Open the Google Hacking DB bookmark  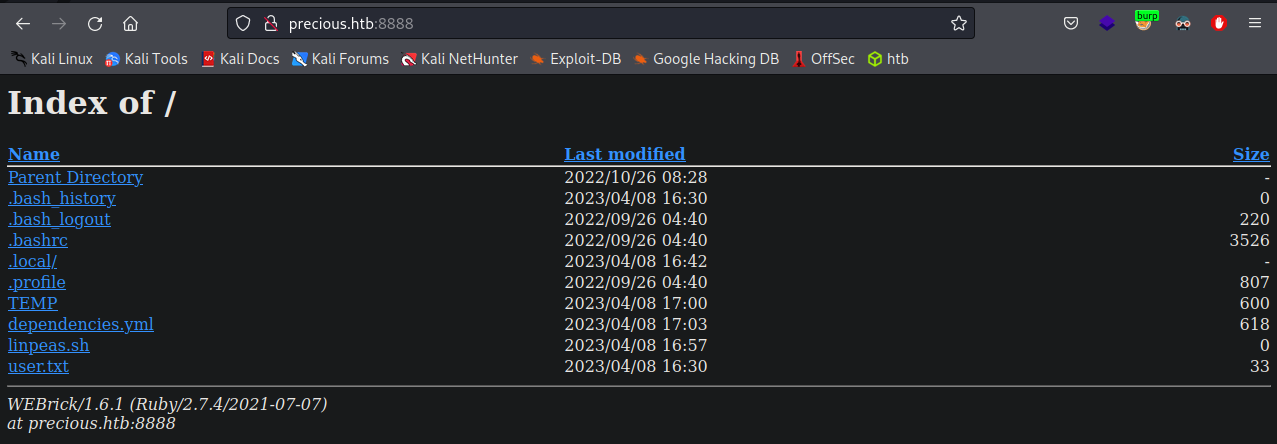tap(706, 59)
